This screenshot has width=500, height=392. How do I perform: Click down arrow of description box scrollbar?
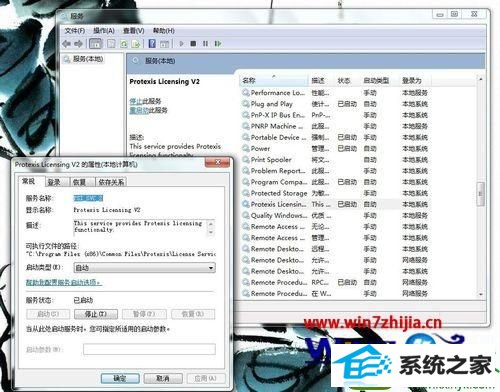click(211, 233)
